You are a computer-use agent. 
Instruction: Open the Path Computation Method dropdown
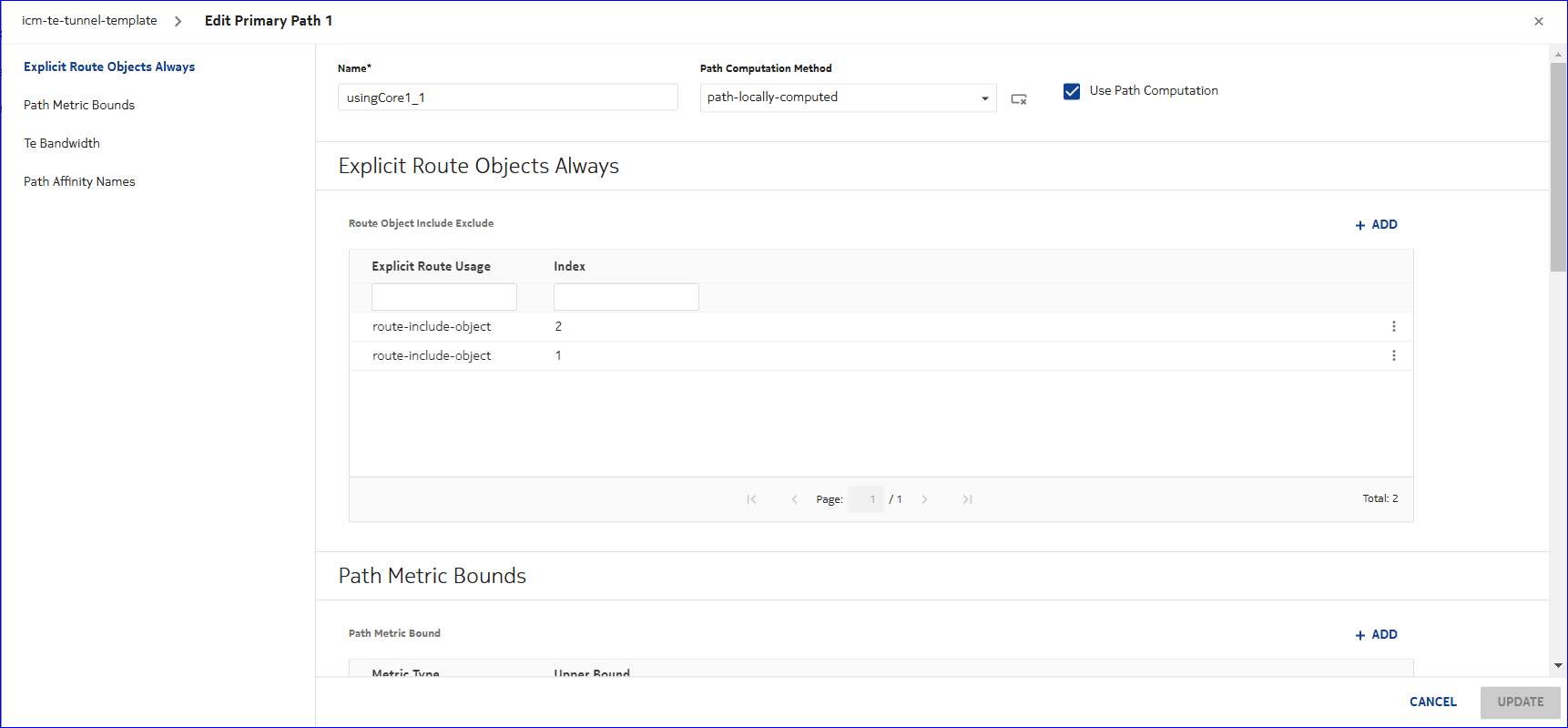pyautogui.click(x=984, y=98)
